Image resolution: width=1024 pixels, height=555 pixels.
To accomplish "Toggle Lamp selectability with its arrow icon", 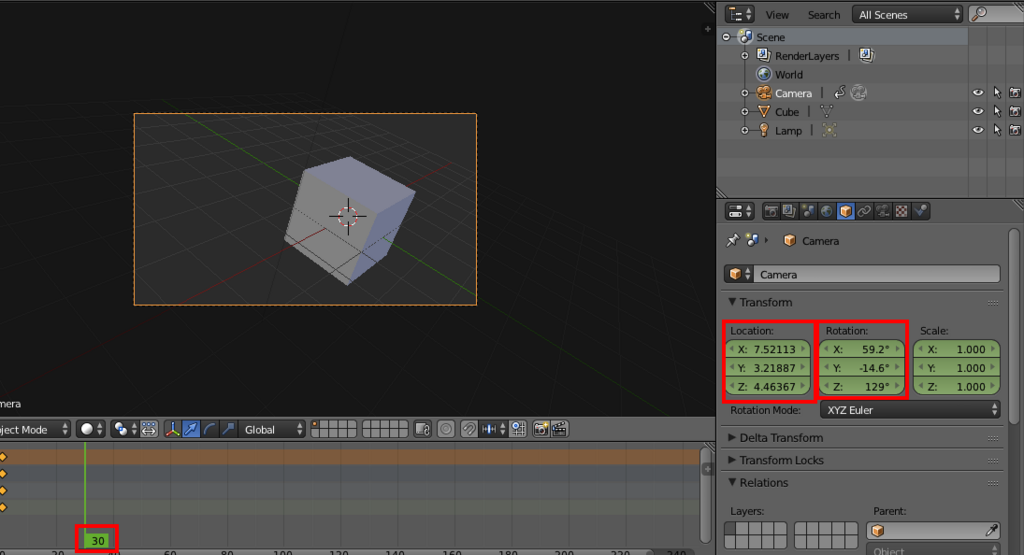I will coord(997,131).
